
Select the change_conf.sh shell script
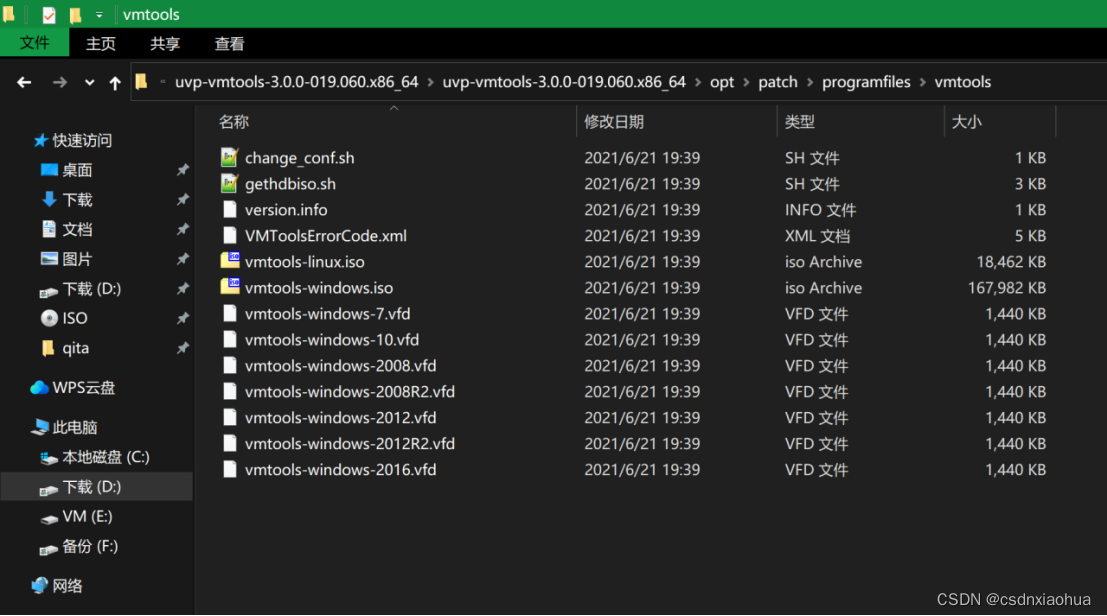click(x=298, y=157)
